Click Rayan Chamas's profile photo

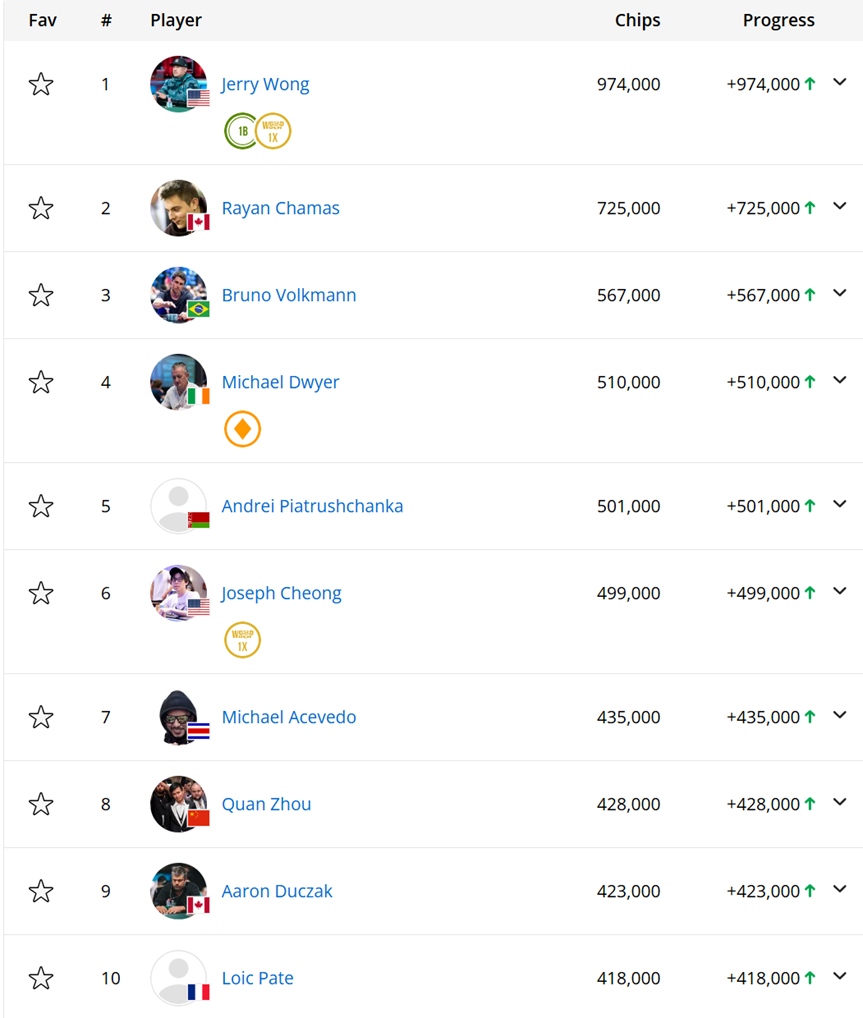179,208
